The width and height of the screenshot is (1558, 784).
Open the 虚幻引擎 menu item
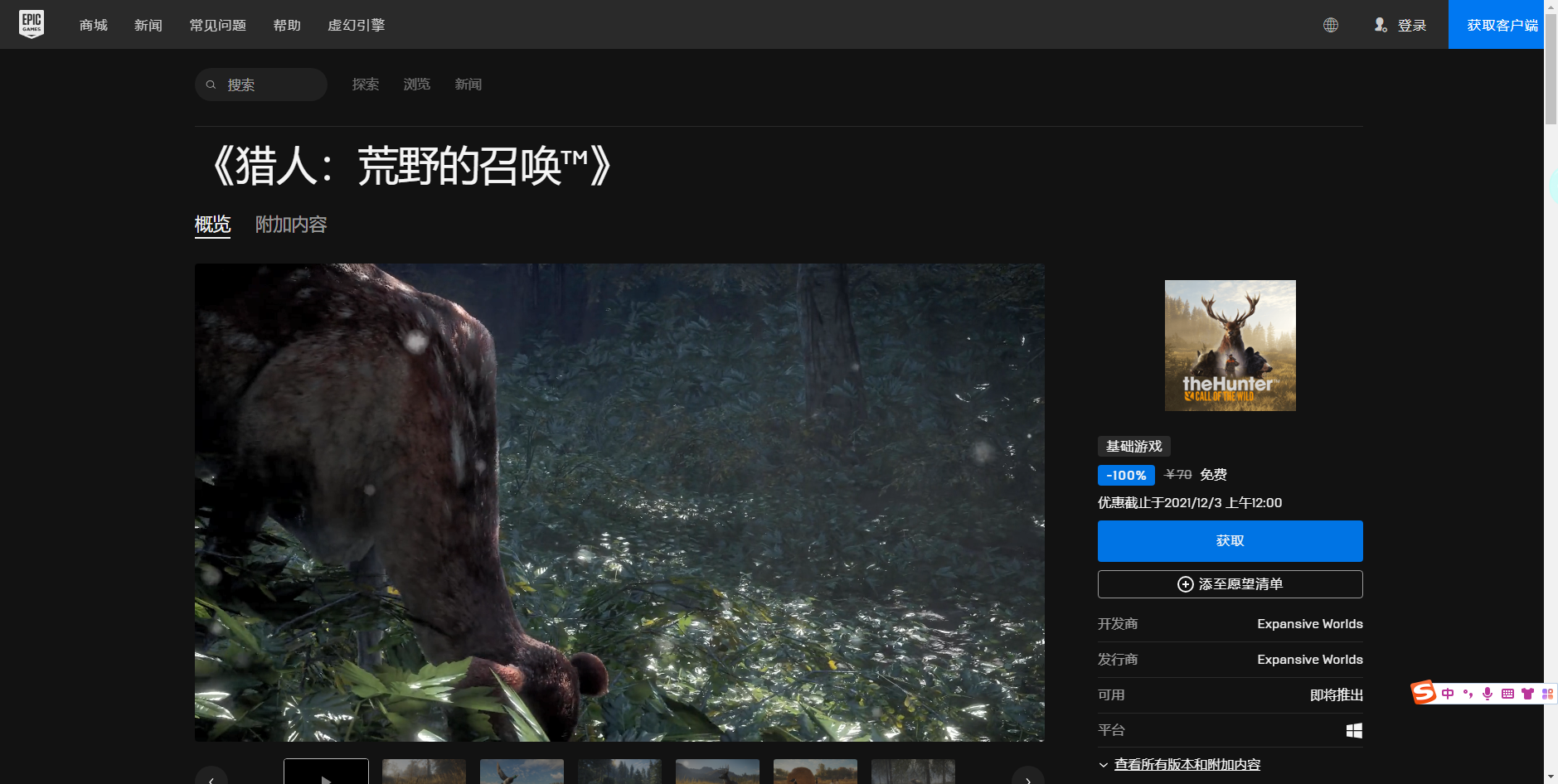click(357, 25)
